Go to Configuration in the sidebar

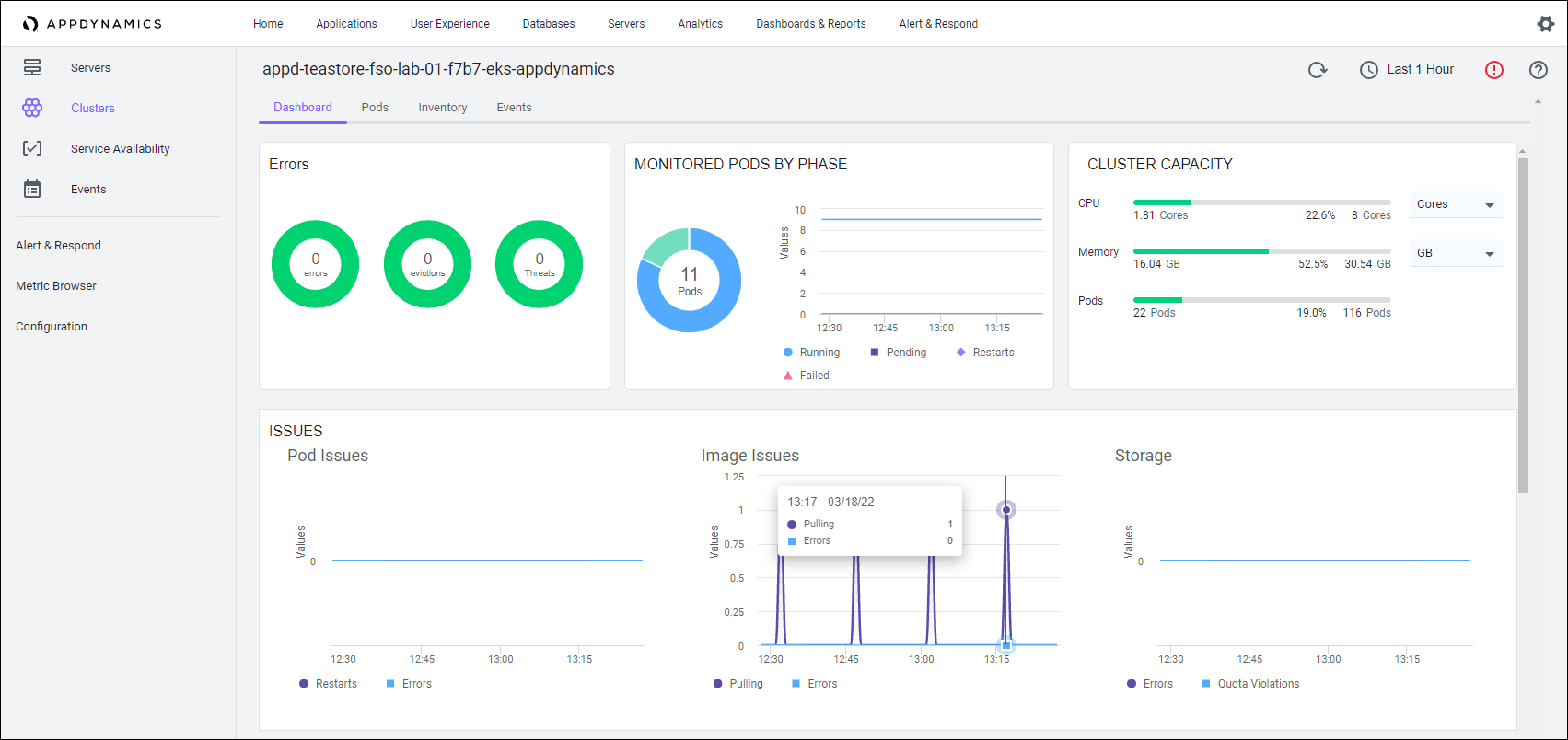pos(52,327)
